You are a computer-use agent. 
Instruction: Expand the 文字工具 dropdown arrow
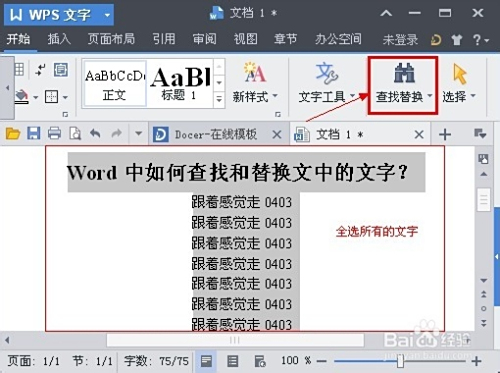(x=352, y=96)
